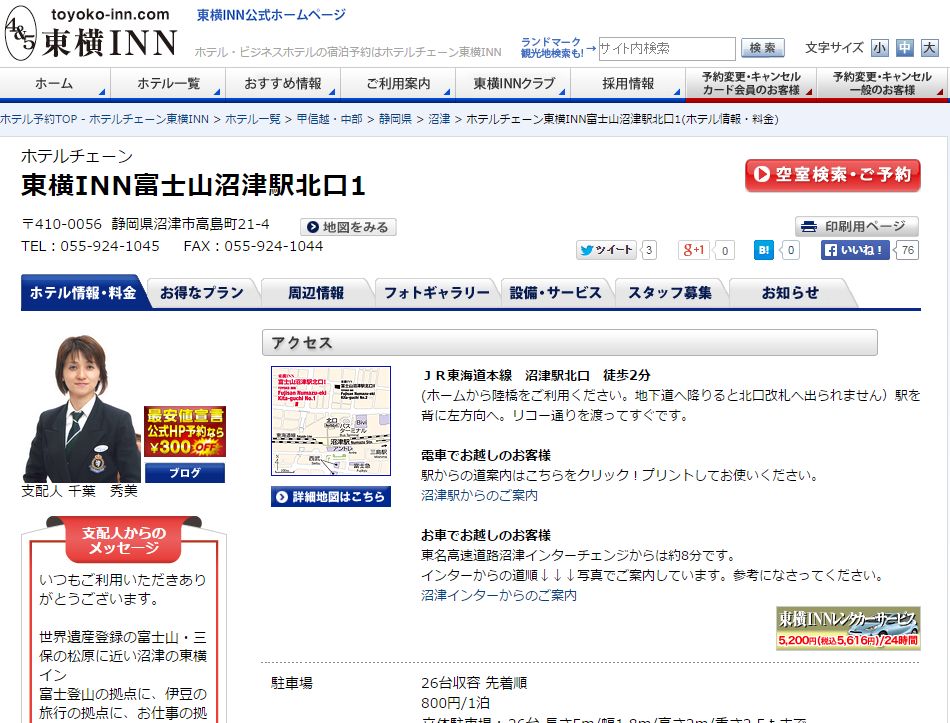The width and height of the screenshot is (950, 723).
Task: Switch to the 設備・サービス tab
Action: pos(556,293)
